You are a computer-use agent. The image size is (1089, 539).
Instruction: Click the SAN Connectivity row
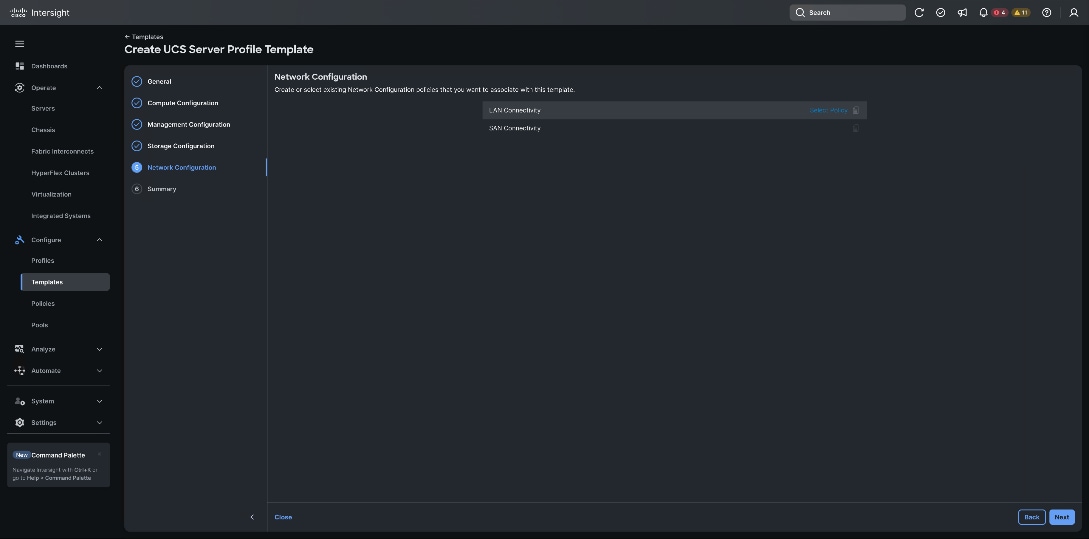[x=674, y=128]
